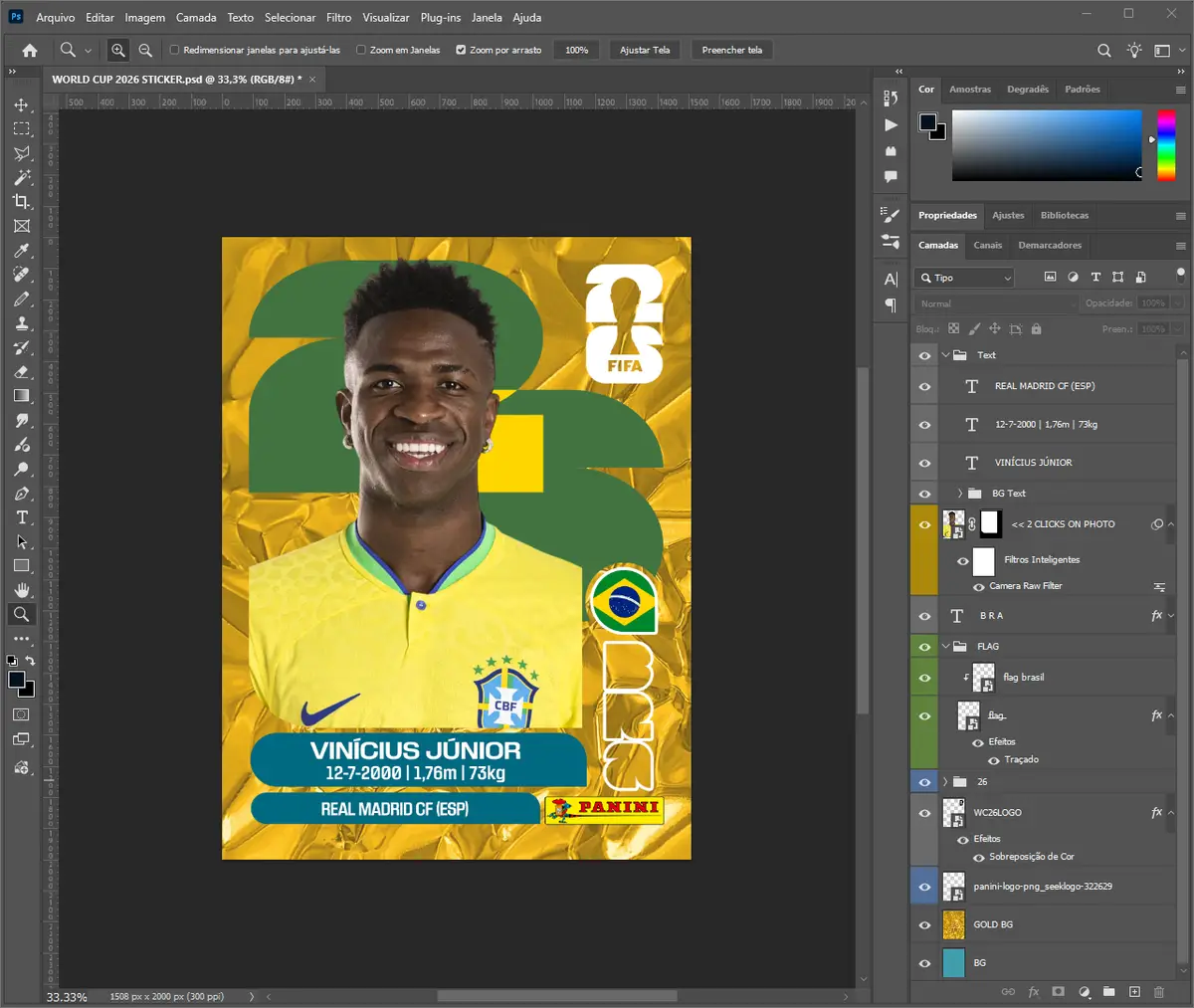Viewport: 1194px width, 1008px height.
Task: Open the Camada menu
Action: (196, 17)
